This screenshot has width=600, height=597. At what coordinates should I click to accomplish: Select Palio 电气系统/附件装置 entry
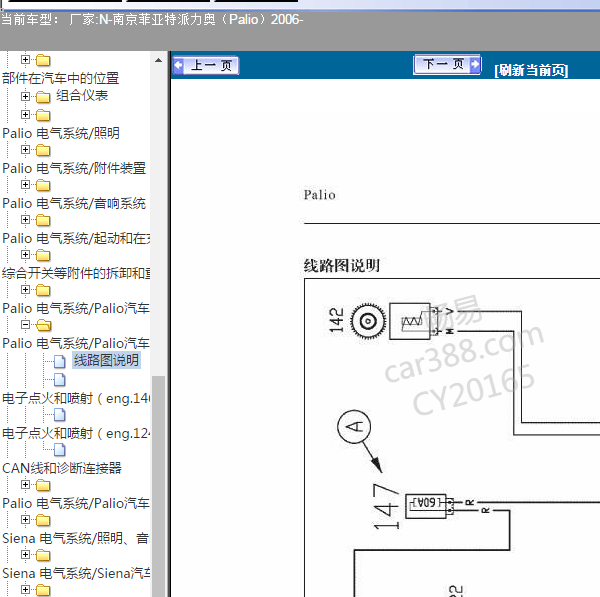74,168
